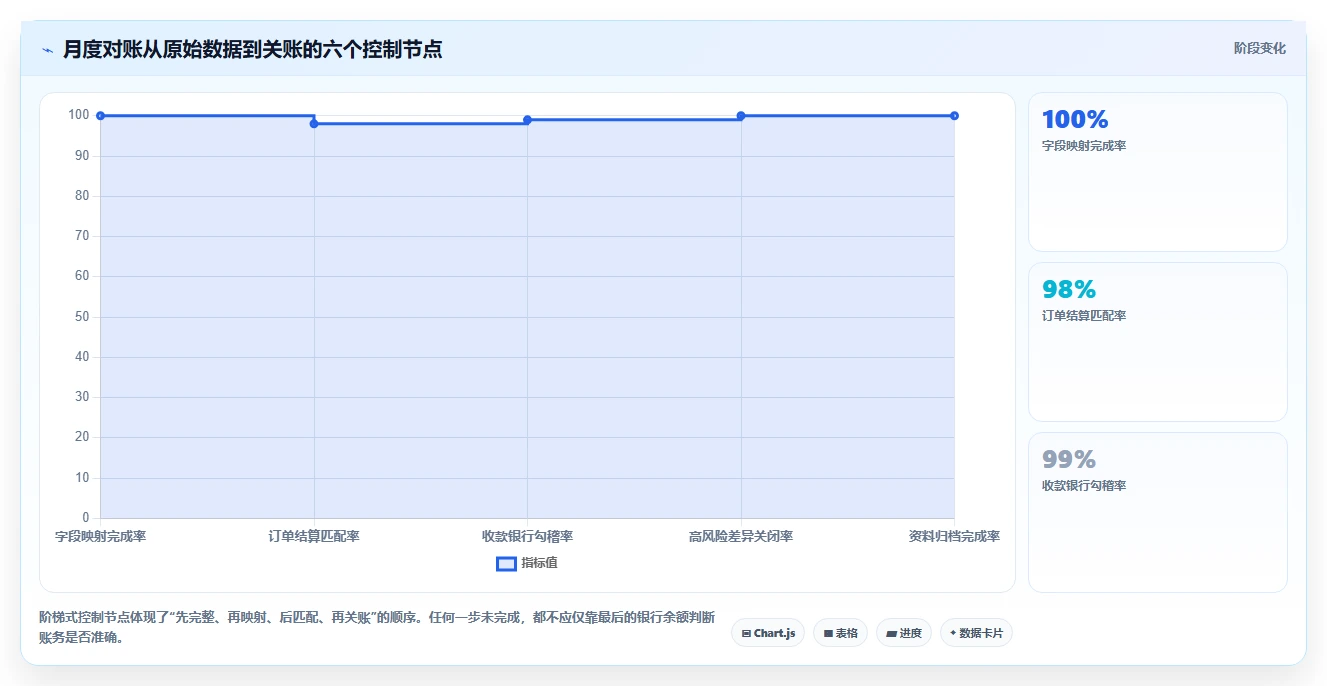Click the 字段映射完成率 data point on chart

pyautogui.click(x=100, y=116)
